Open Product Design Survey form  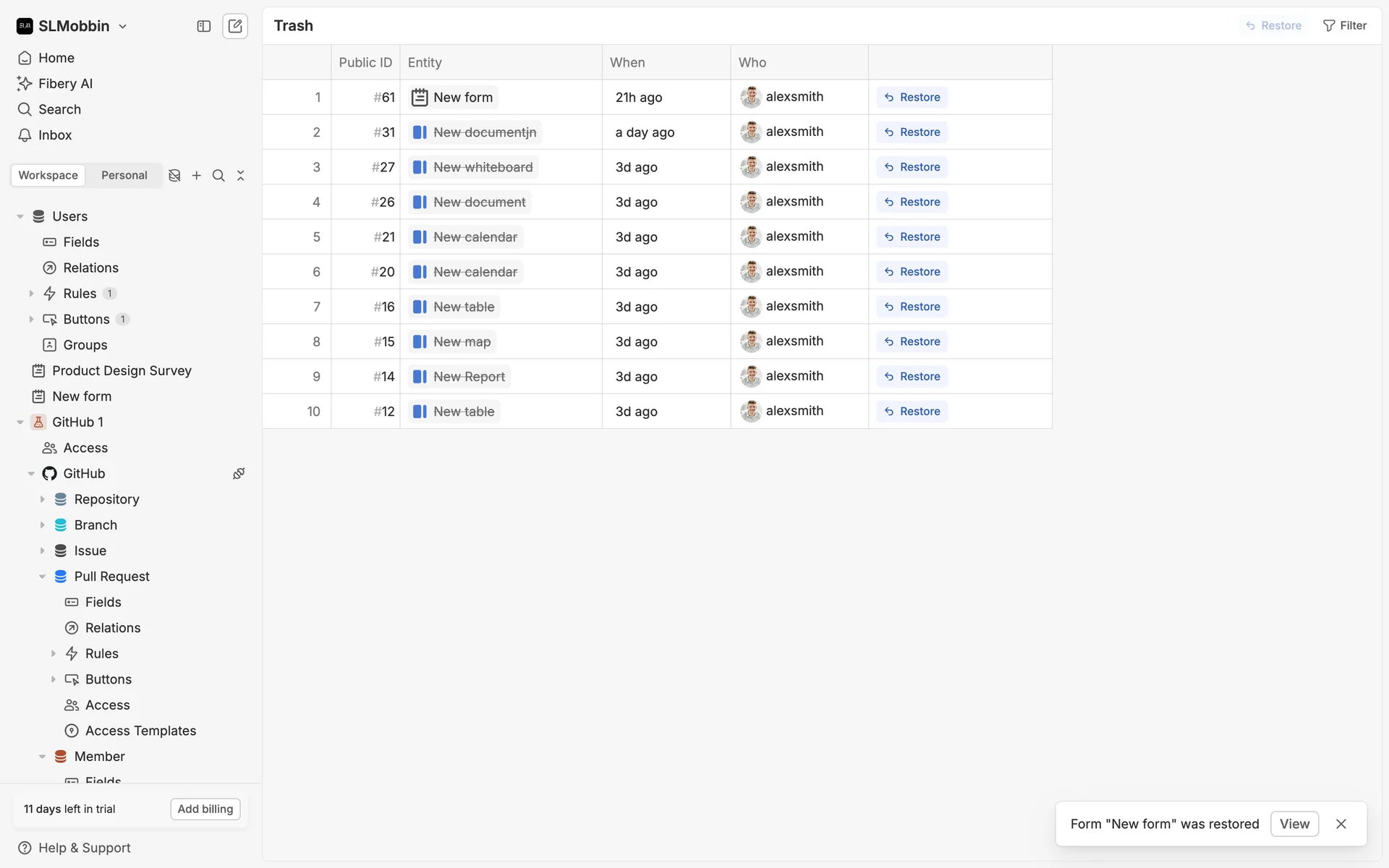(122, 371)
